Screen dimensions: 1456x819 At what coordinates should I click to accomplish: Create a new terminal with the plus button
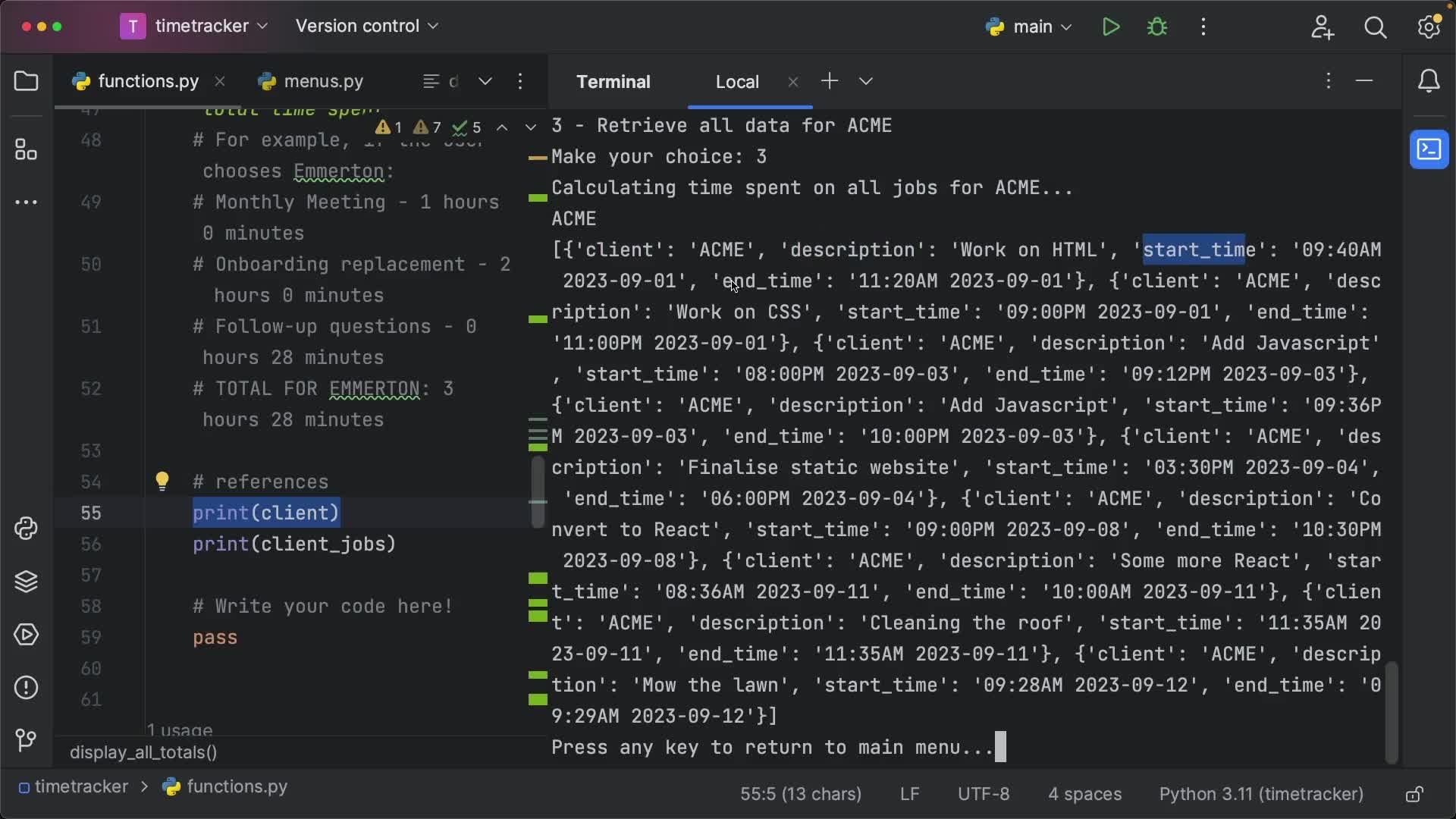click(830, 80)
